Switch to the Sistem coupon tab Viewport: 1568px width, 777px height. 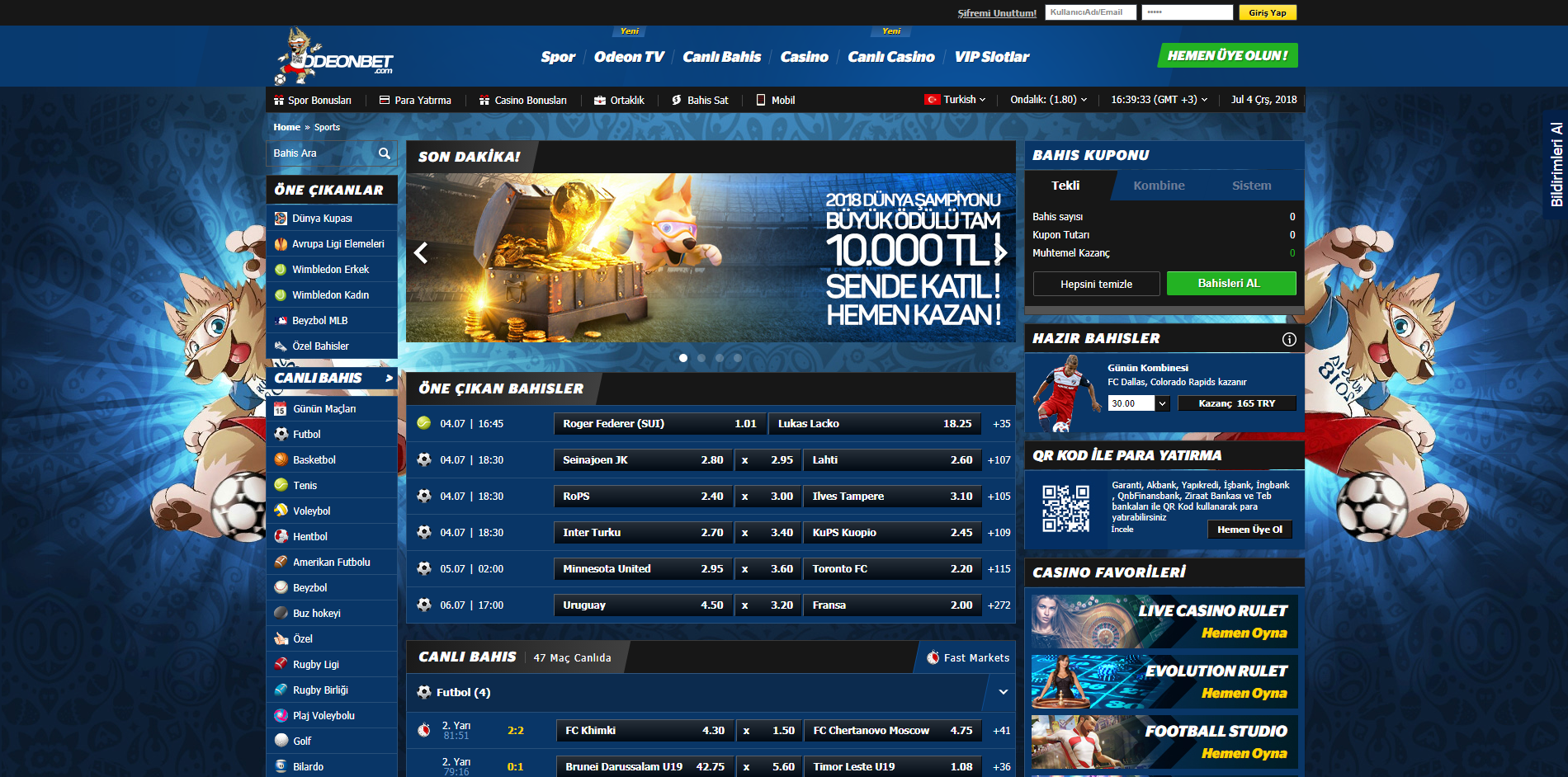tap(1251, 186)
